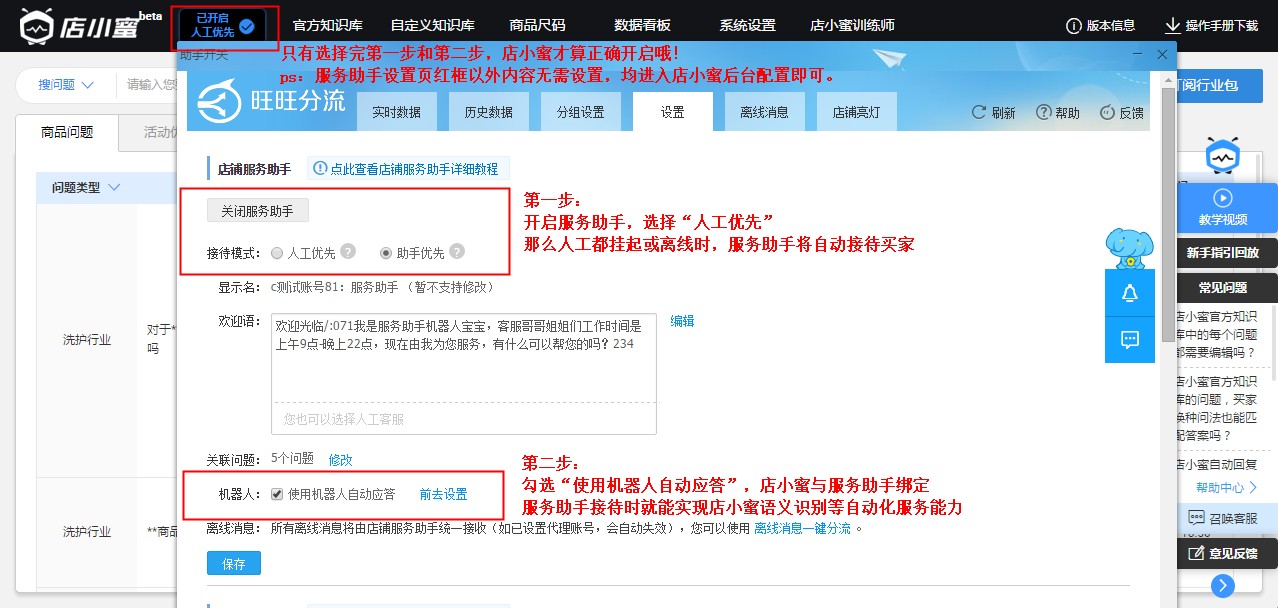Click the 反馈 feedback icon
The width and height of the screenshot is (1278, 608).
tap(1107, 113)
